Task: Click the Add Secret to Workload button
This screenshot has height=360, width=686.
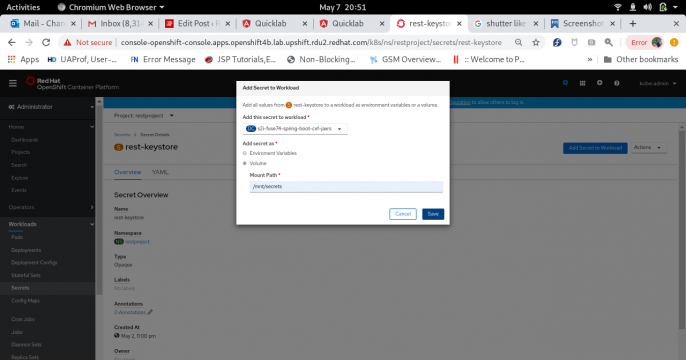Action: (595, 148)
